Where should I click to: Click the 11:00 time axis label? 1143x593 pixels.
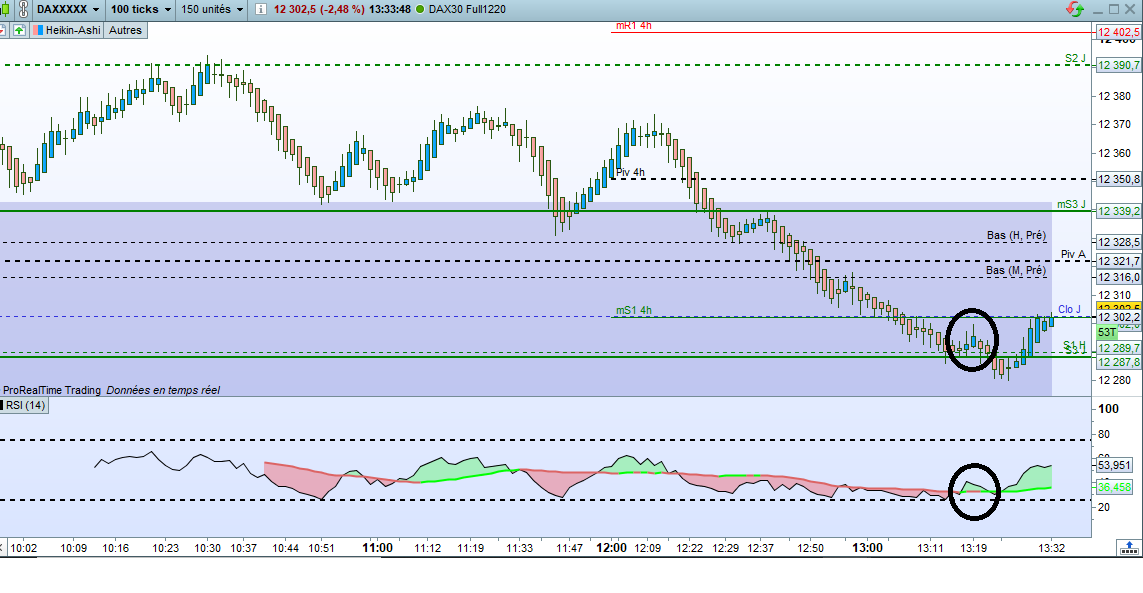(378, 548)
